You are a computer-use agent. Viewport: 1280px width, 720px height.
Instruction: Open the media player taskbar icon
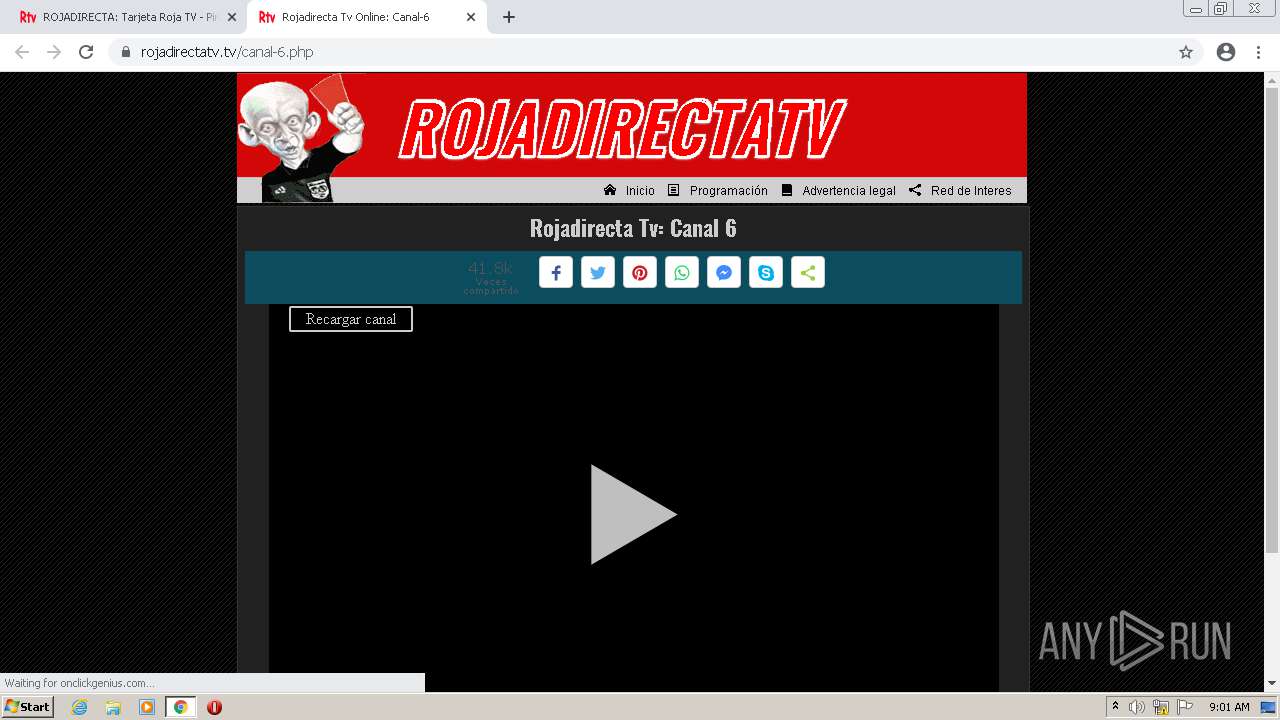pos(147,707)
